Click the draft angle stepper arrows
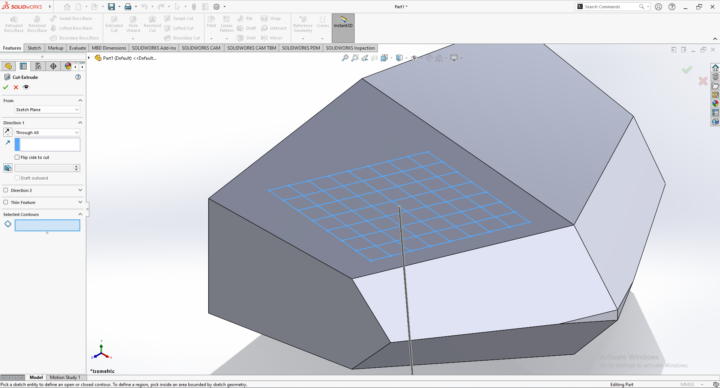Viewport: 720px width, 388px height. click(x=77, y=168)
